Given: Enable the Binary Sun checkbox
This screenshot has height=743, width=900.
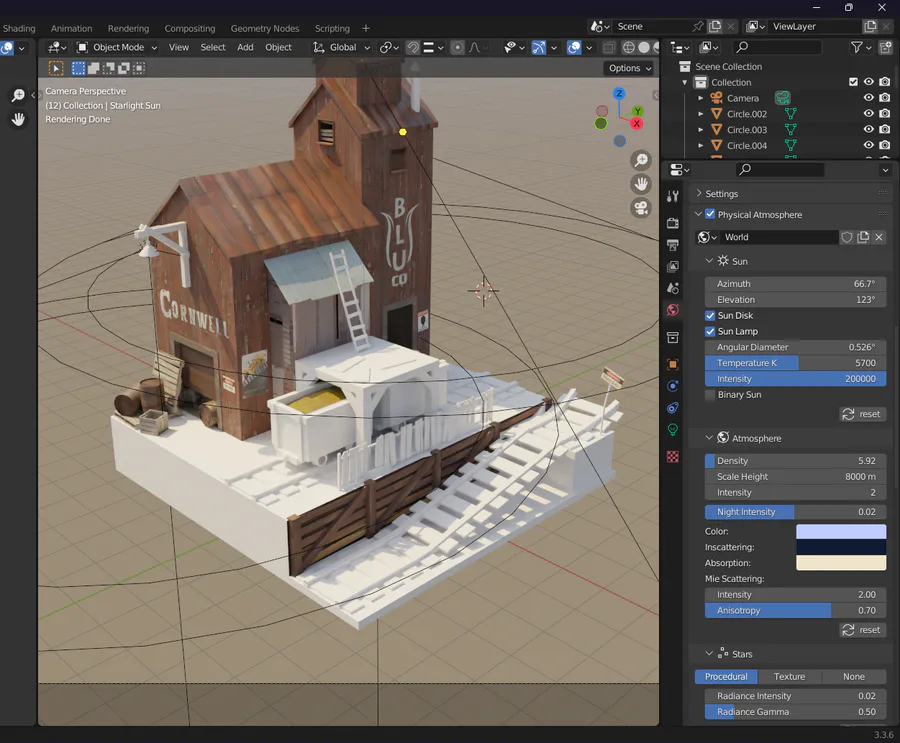Looking at the screenshot, I should pyautogui.click(x=710, y=395).
